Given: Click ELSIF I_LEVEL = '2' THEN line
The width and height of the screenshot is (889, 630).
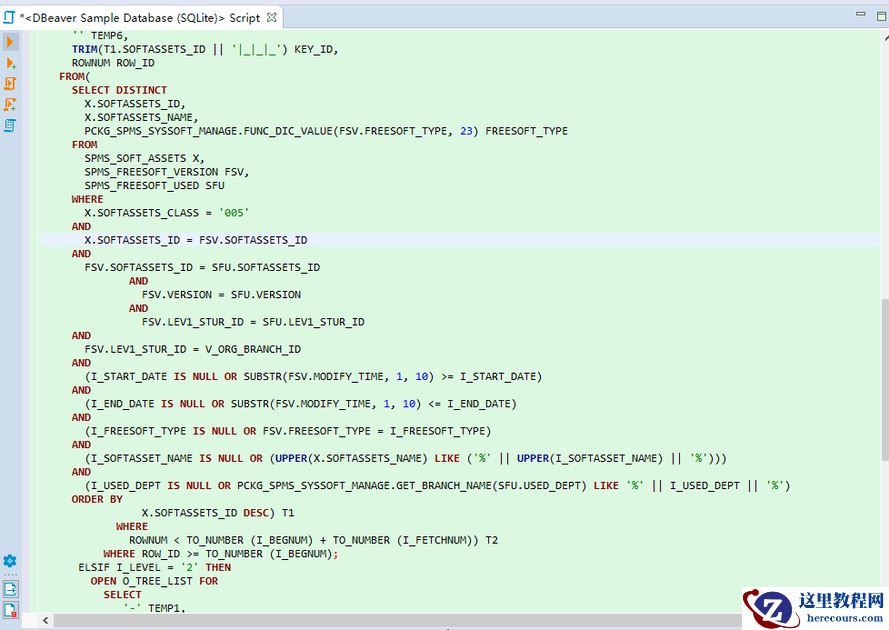Looking at the screenshot, I should [x=154, y=567].
